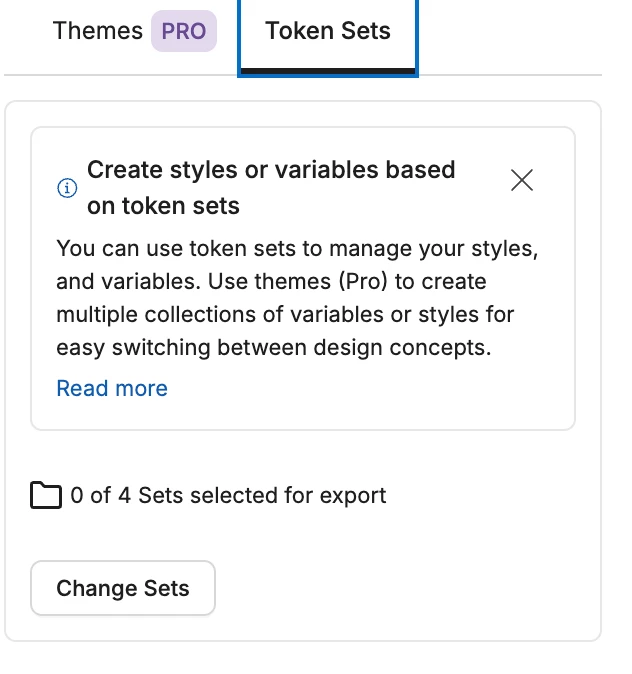Click the purple PRO badge
The height and width of the screenshot is (674, 632).
coord(184,31)
